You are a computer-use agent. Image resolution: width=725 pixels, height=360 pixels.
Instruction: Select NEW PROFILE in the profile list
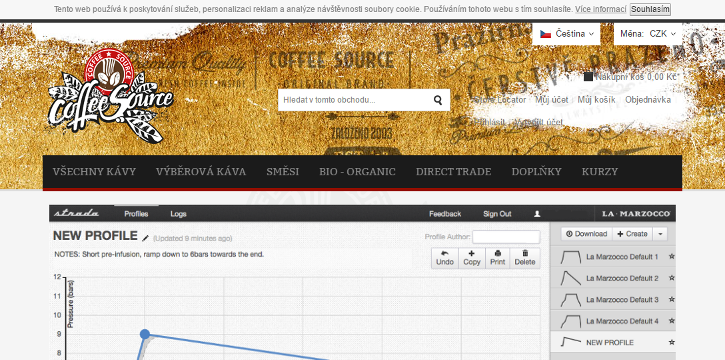pos(610,342)
